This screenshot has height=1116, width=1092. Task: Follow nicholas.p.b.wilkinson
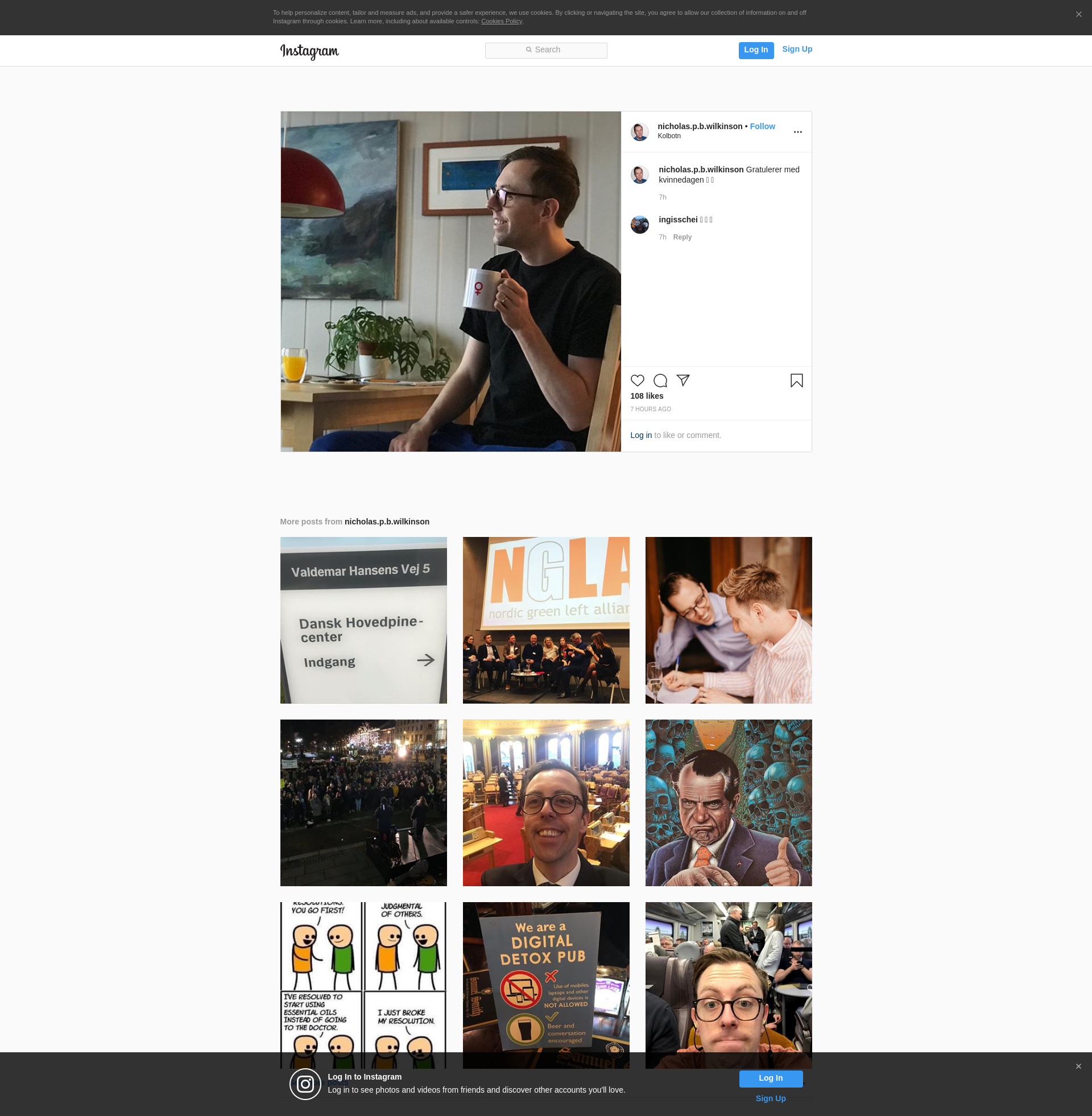coord(762,126)
